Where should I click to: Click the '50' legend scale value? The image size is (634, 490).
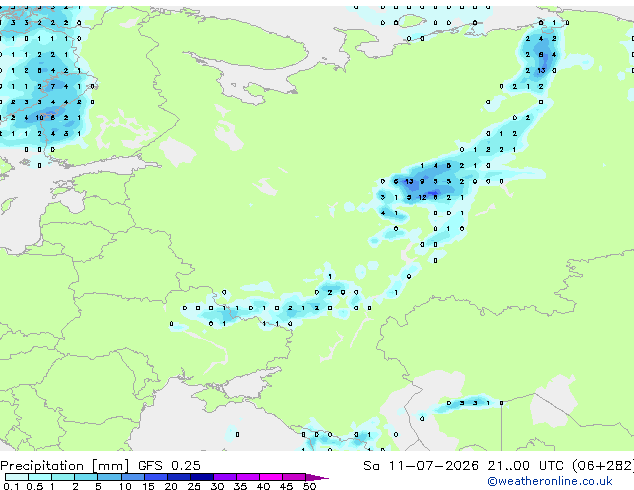309,486
